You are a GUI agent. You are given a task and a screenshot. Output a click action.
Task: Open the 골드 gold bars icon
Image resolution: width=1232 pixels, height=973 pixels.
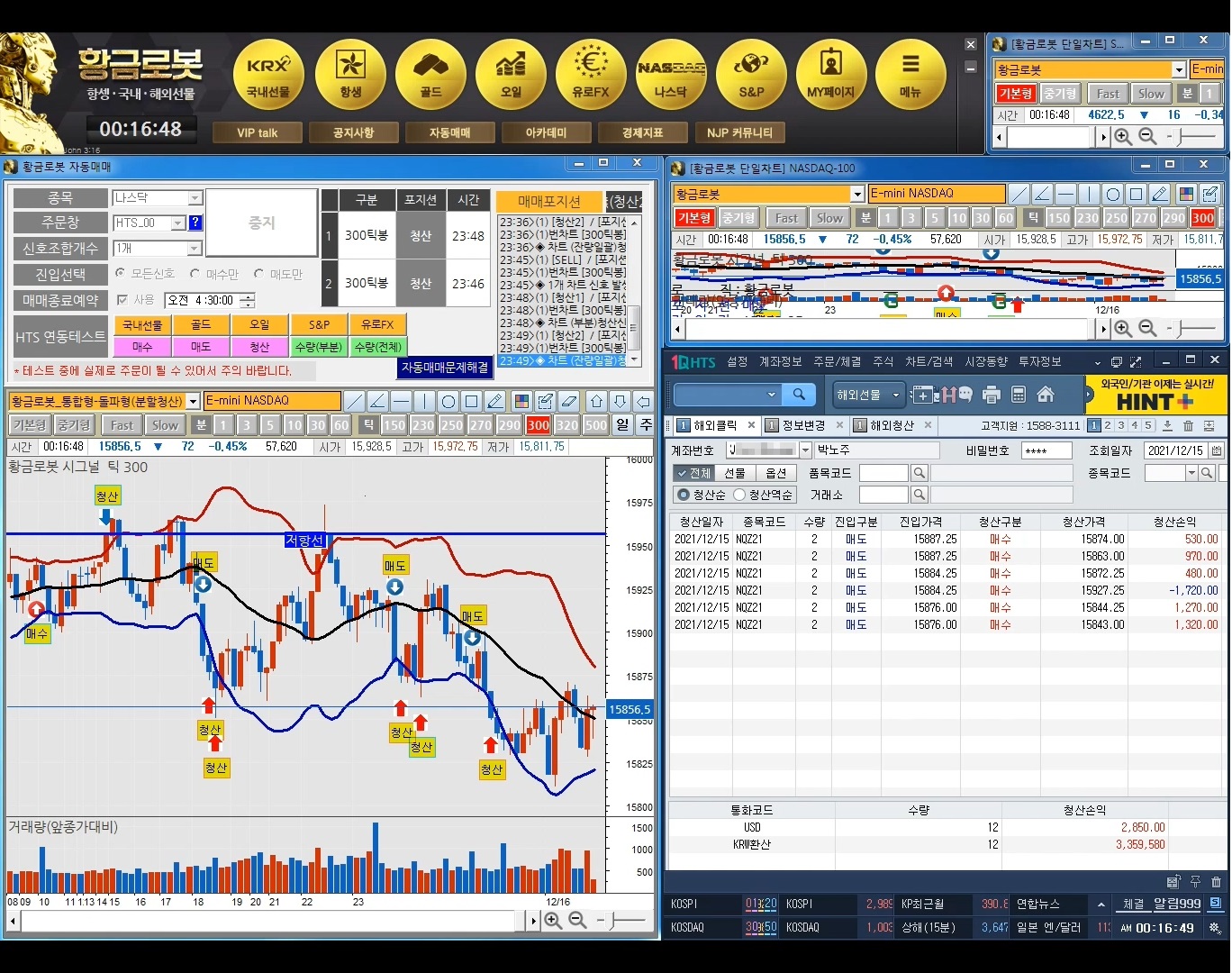click(430, 75)
